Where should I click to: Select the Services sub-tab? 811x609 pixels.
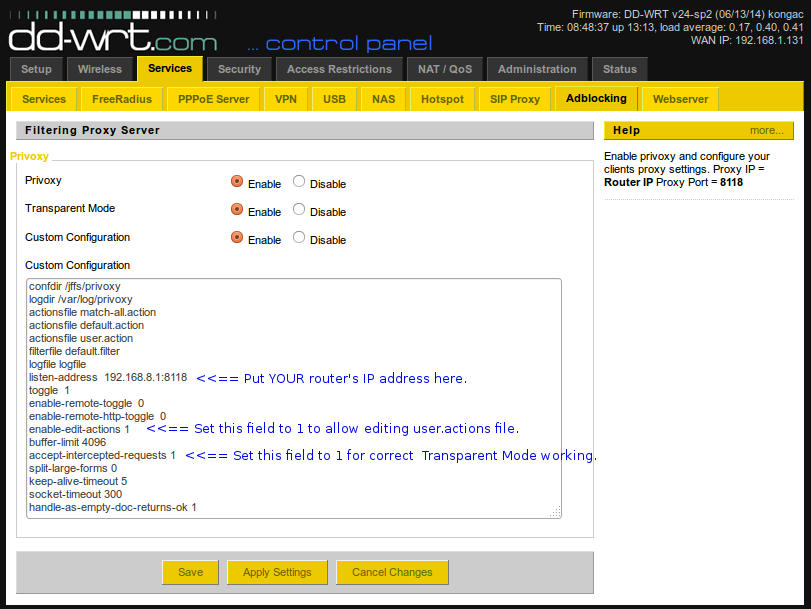[44, 99]
